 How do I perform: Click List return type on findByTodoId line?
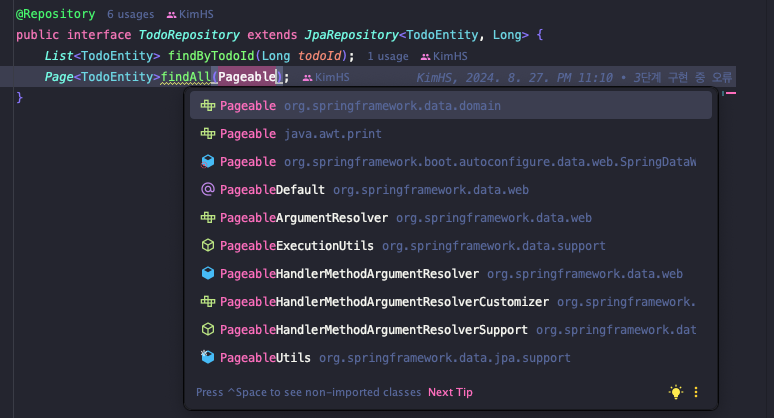[59, 56]
